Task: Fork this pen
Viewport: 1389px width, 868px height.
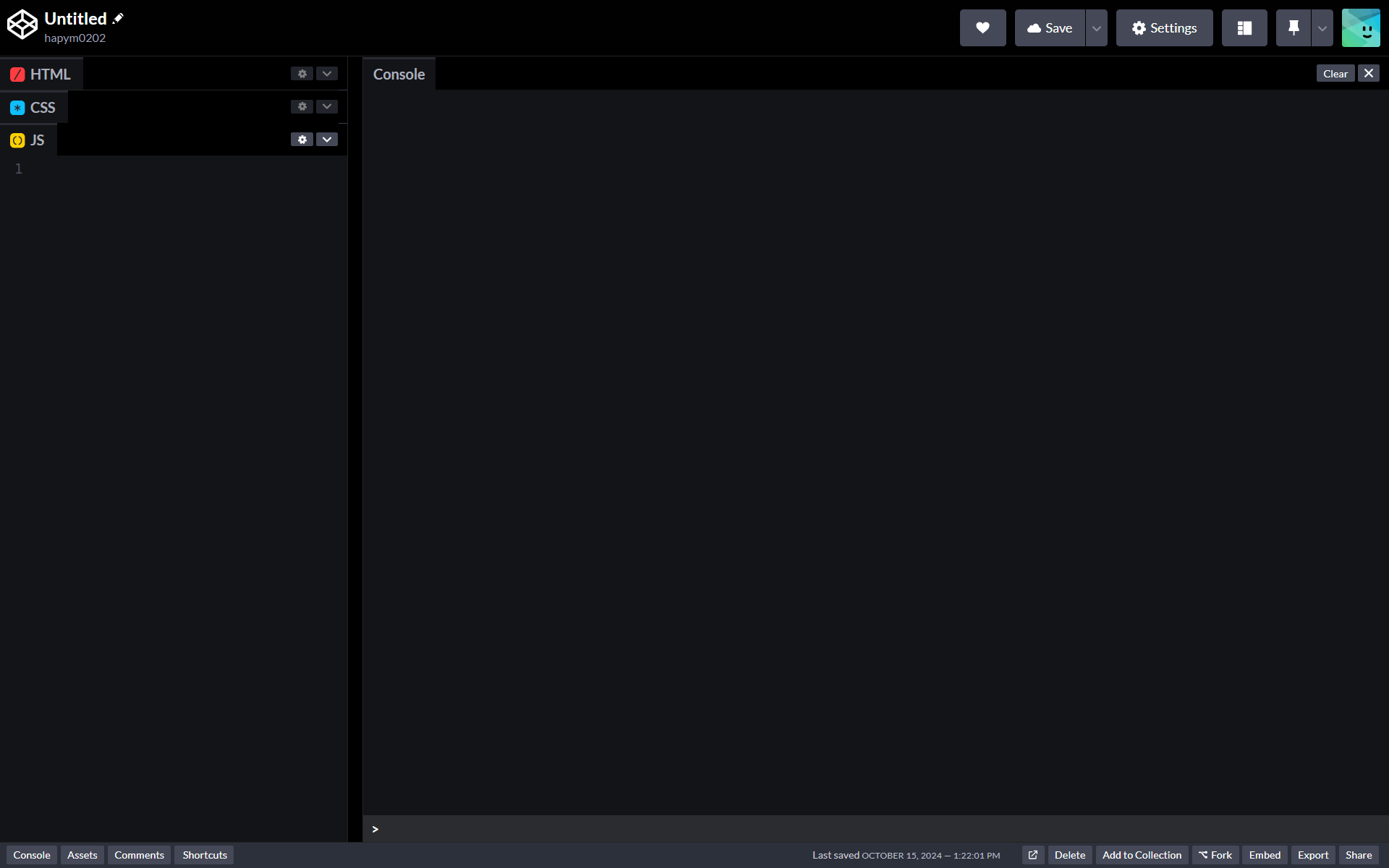Action: point(1215,854)
